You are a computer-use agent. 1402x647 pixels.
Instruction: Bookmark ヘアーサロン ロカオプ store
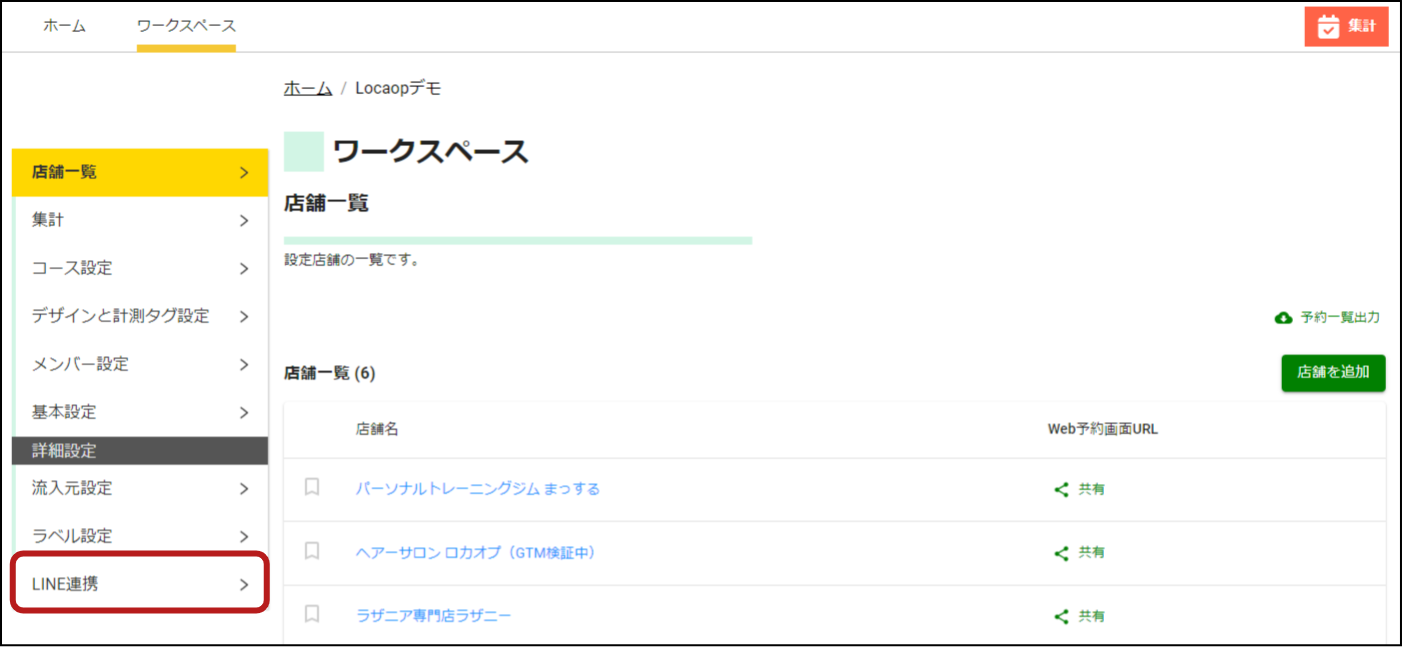point(312,551)
